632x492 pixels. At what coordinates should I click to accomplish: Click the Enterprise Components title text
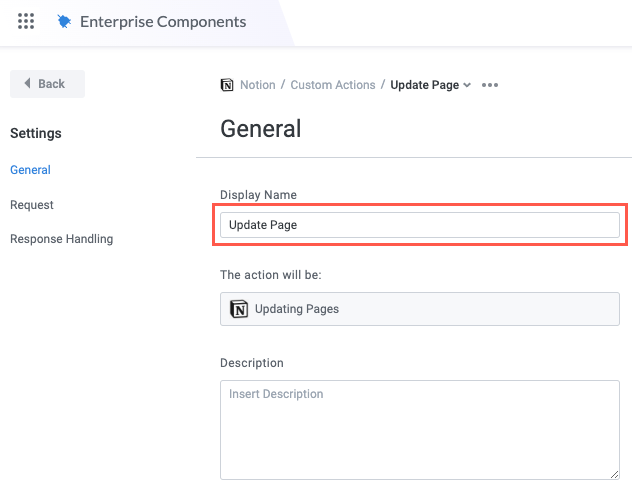pyautogui.click(x=162, y=21)
